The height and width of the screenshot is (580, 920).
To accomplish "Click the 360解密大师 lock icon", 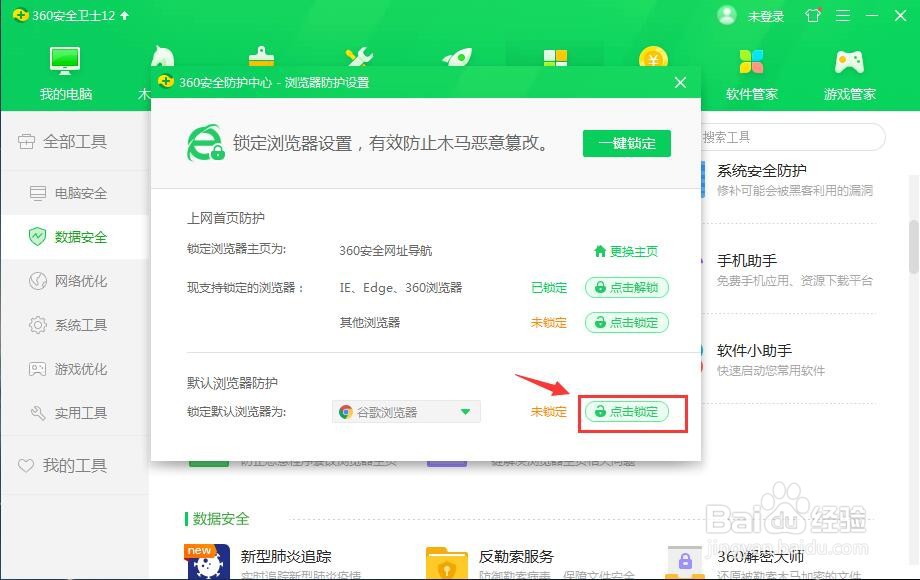I will [x=685, y=563].
